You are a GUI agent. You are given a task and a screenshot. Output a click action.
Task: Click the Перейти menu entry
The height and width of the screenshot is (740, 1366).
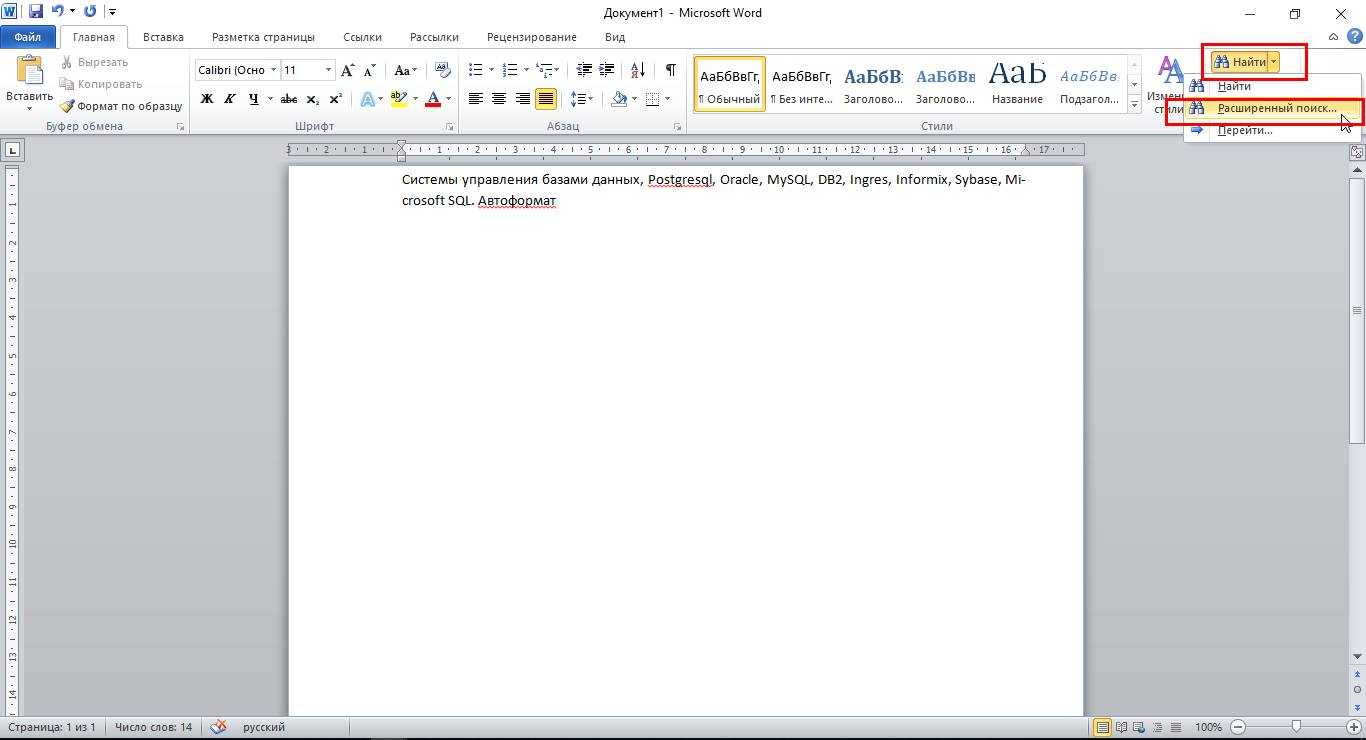click(x=1245, y=130)
